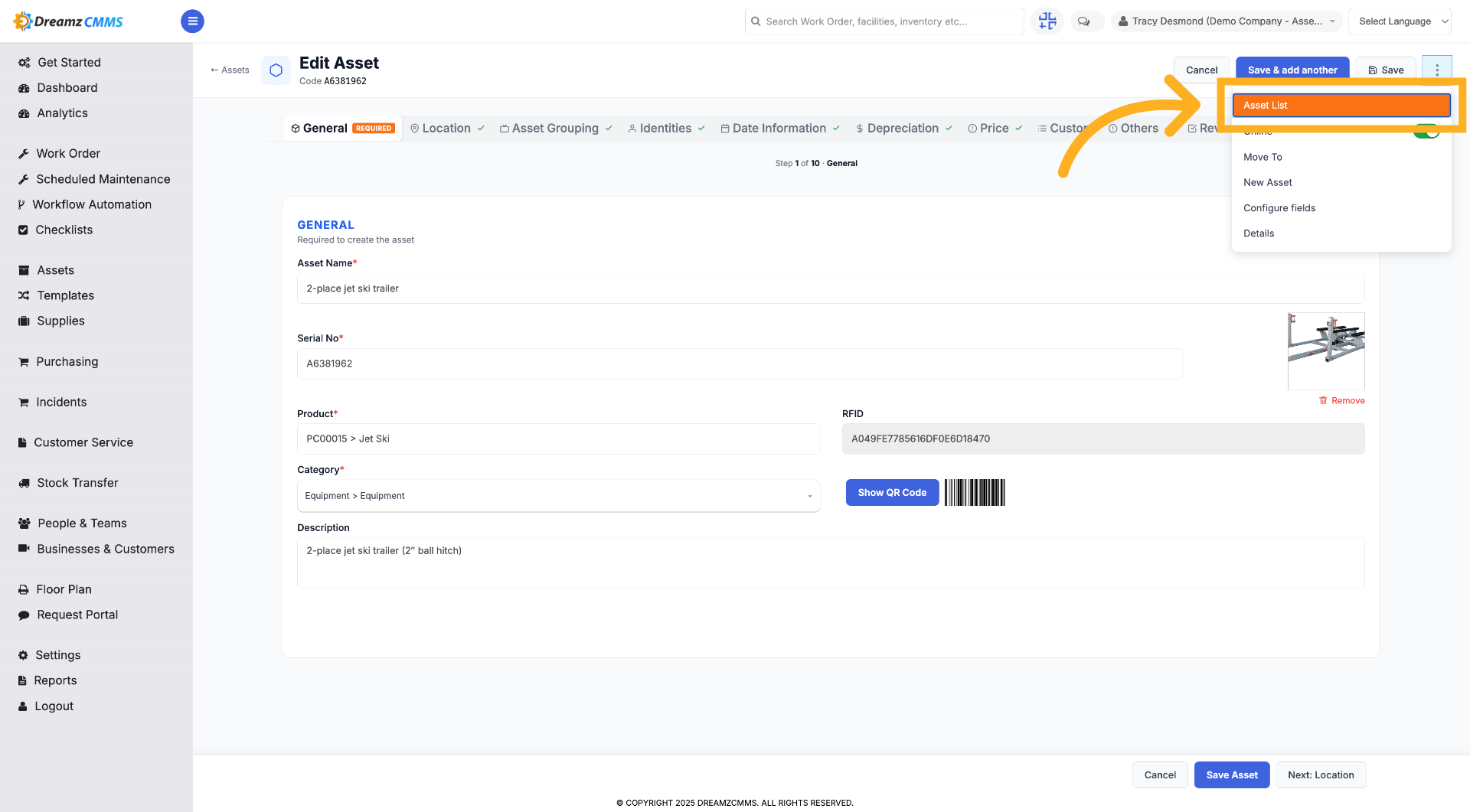This screenshot has height=812, width=1470.
Task: Click the bottom Cancel button
Action: (1160, 775)
